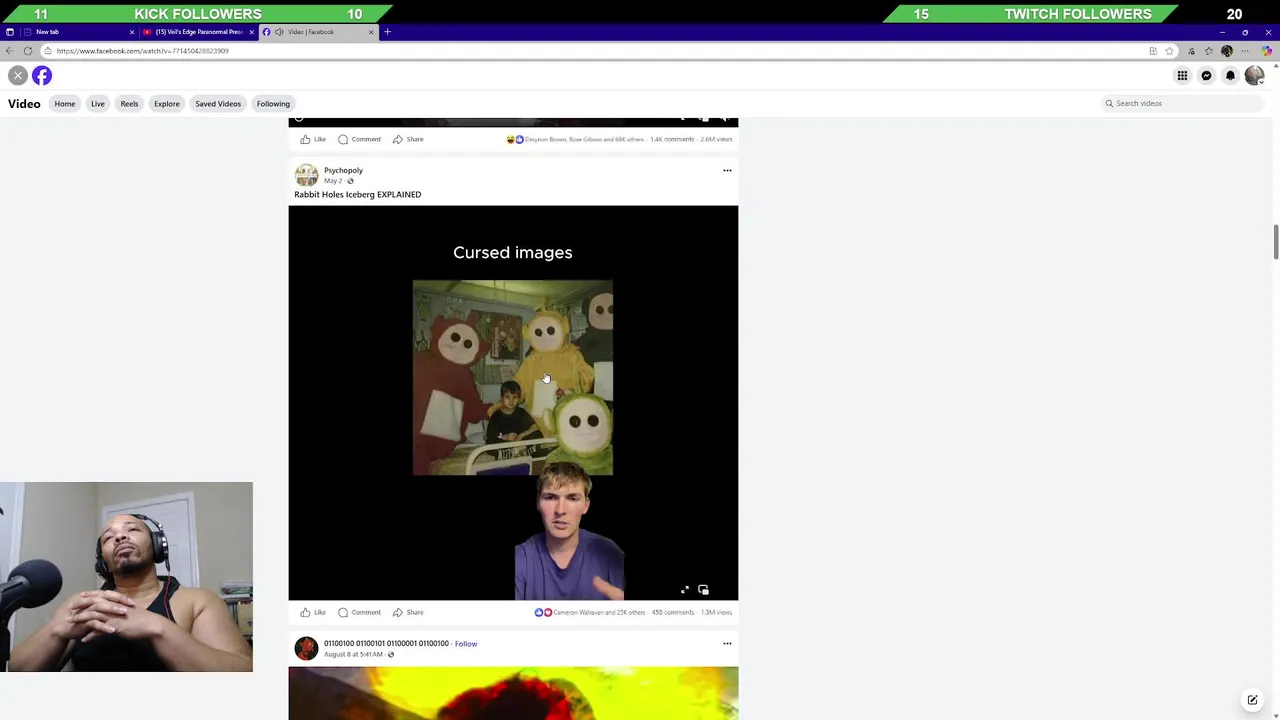Share the Psychopoly video post
The height and width of the screenshot is (720, 1280).
pyautogui.click(x=408, y=612)
